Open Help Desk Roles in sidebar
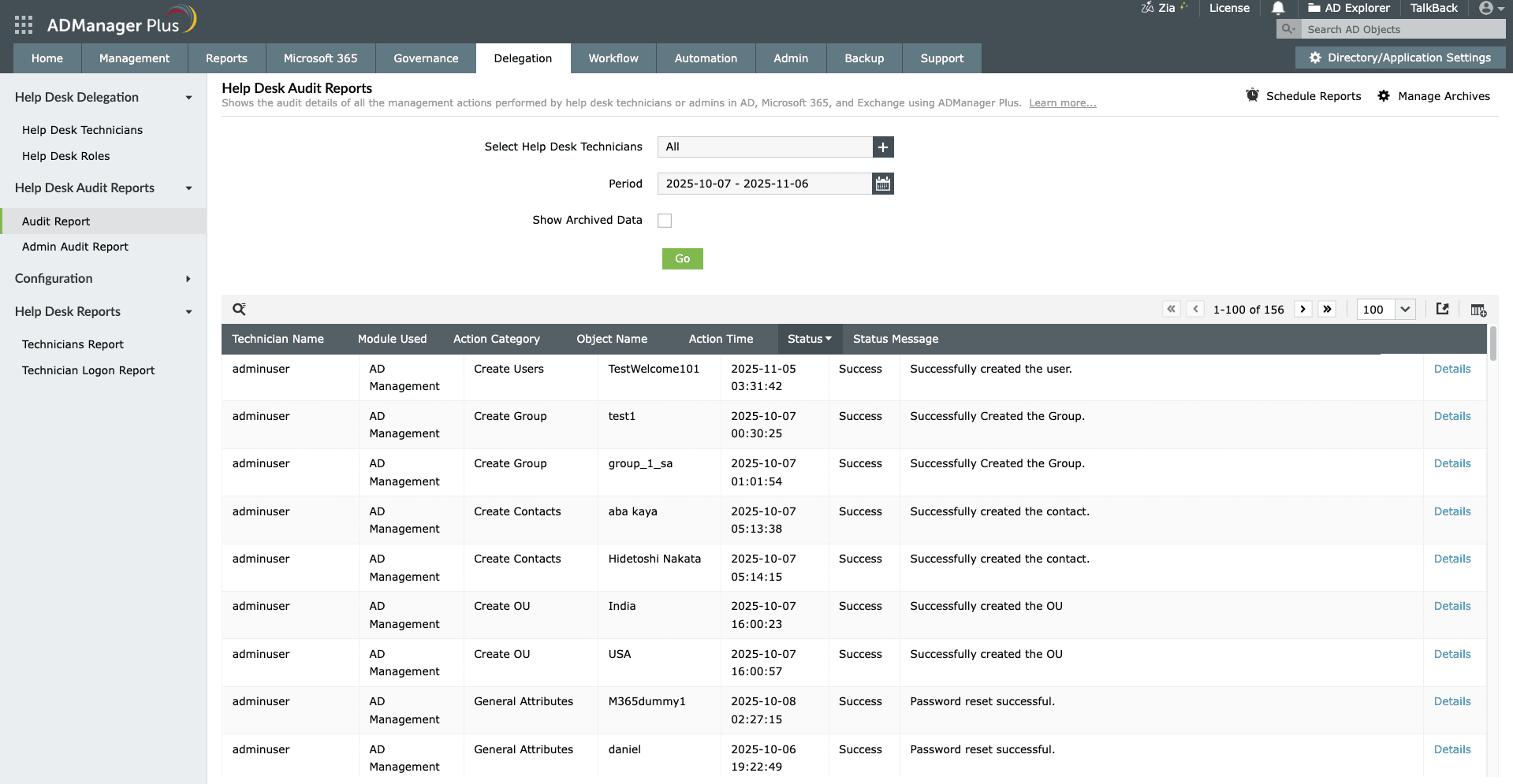Screen dimensions: 1513x784 coord(66,156)
